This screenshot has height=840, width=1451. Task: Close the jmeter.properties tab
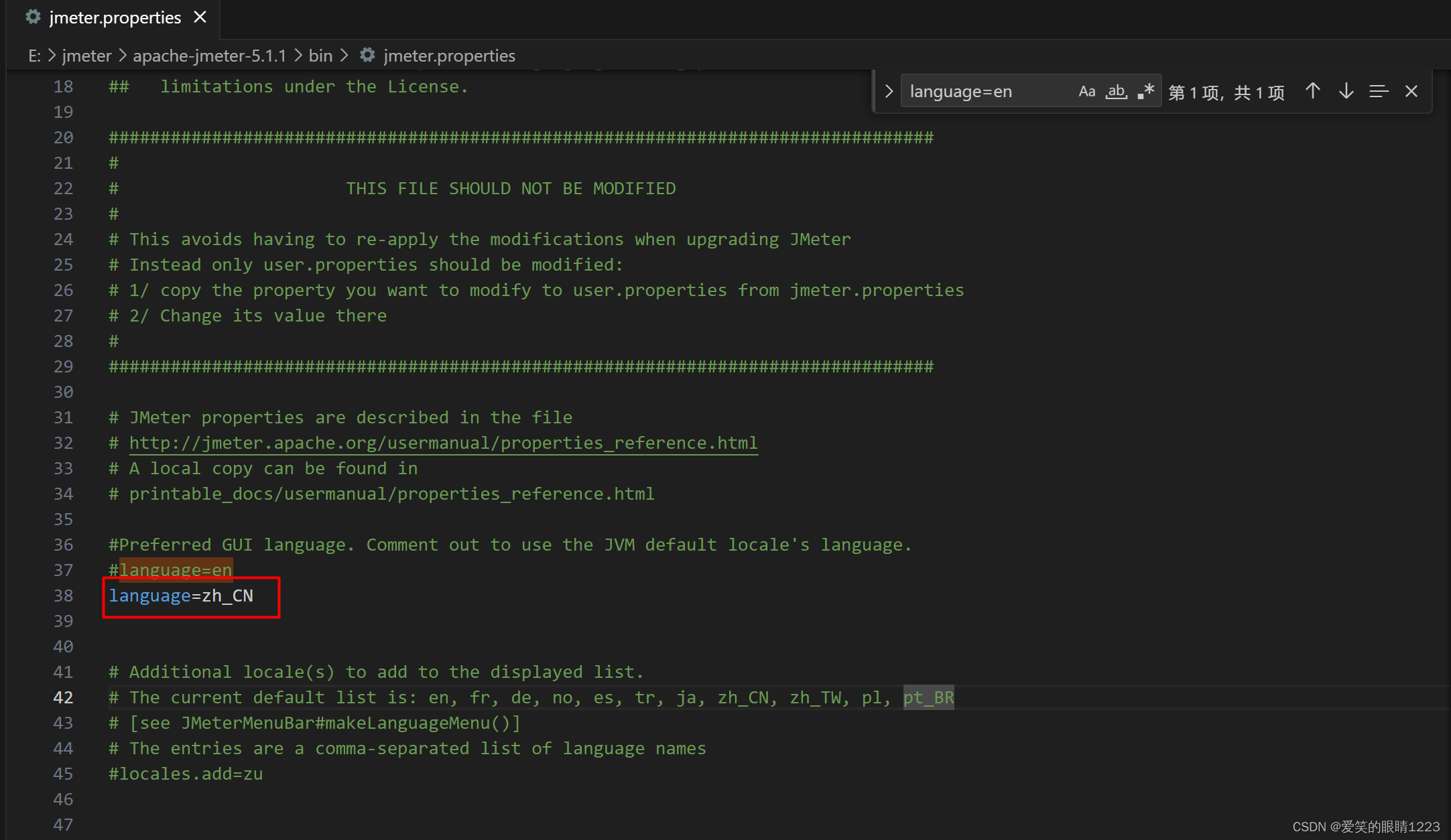pos(200,17)
